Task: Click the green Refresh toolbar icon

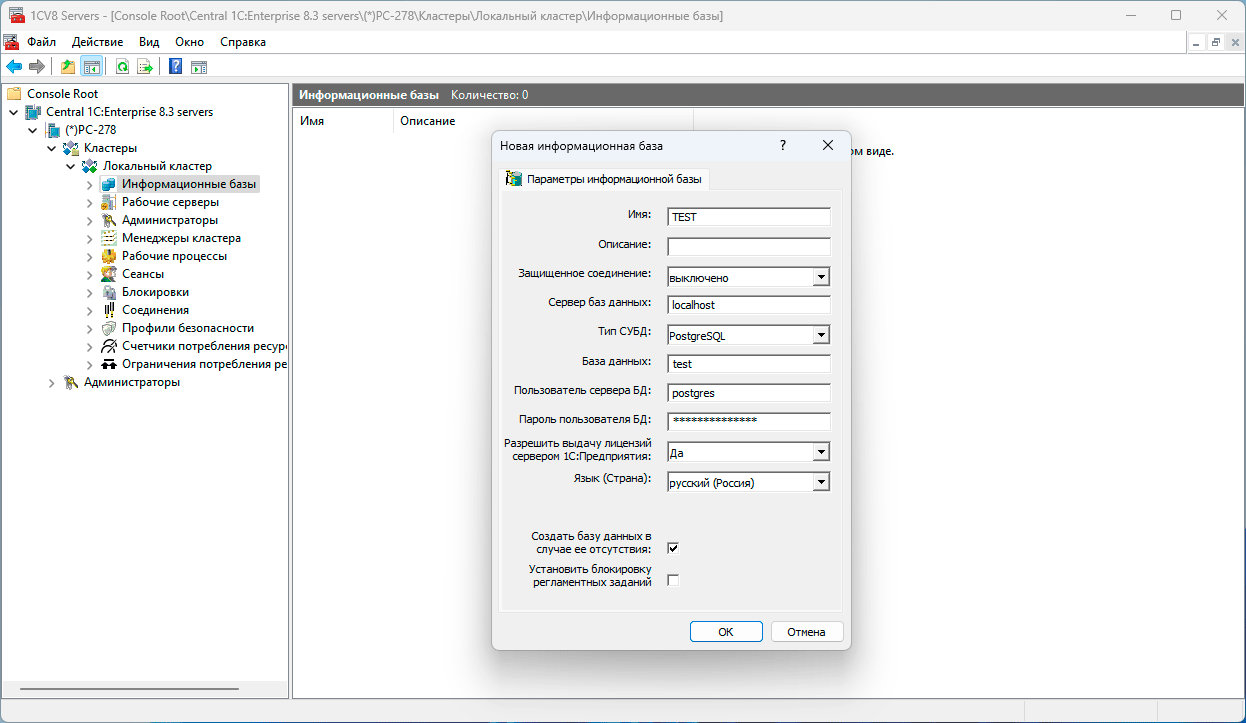Action: [122, 67]
